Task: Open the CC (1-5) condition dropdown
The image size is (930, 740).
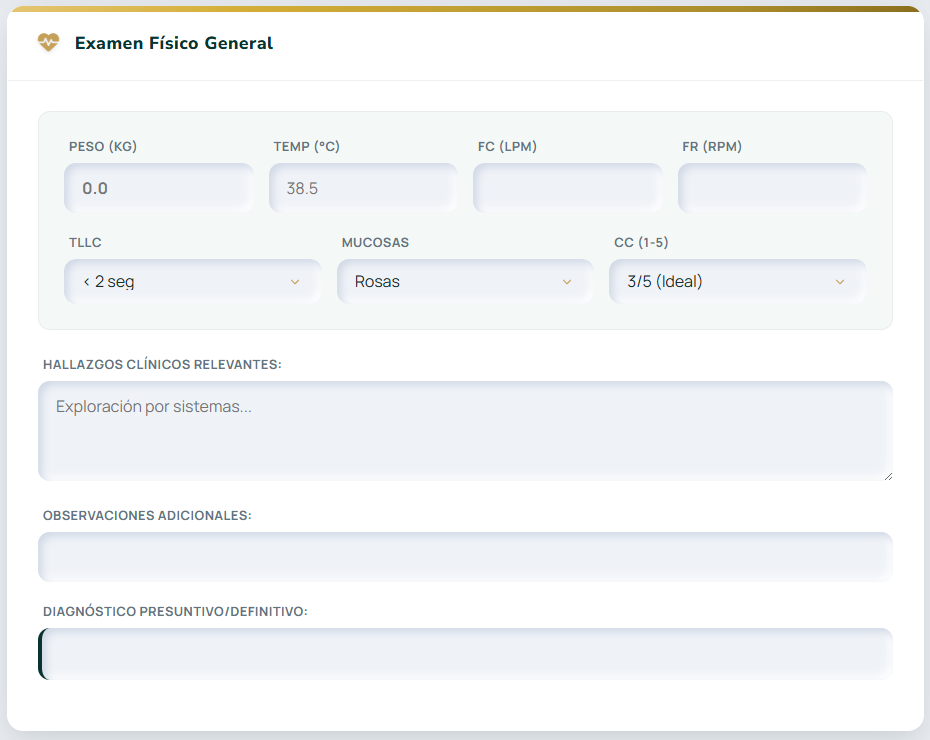Action: 738,282
